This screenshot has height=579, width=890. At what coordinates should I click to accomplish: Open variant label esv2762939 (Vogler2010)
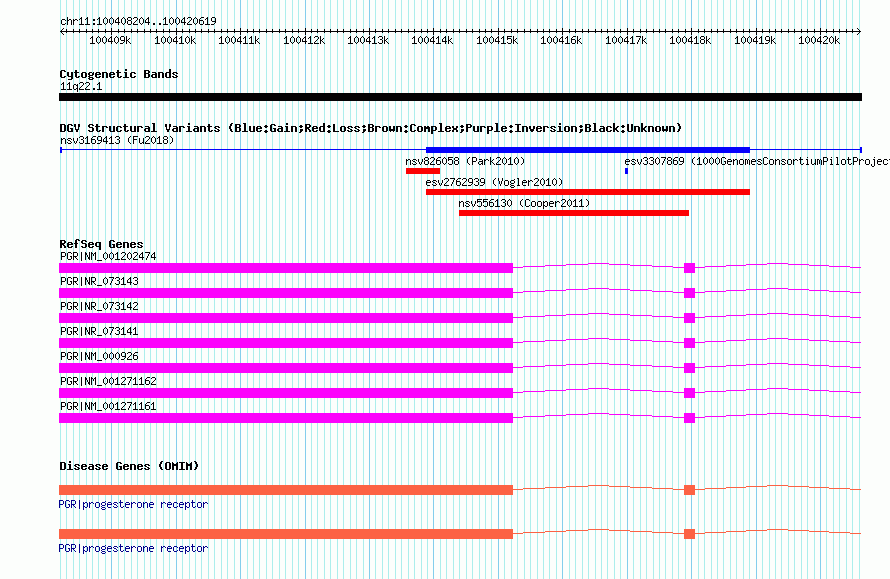494,182
